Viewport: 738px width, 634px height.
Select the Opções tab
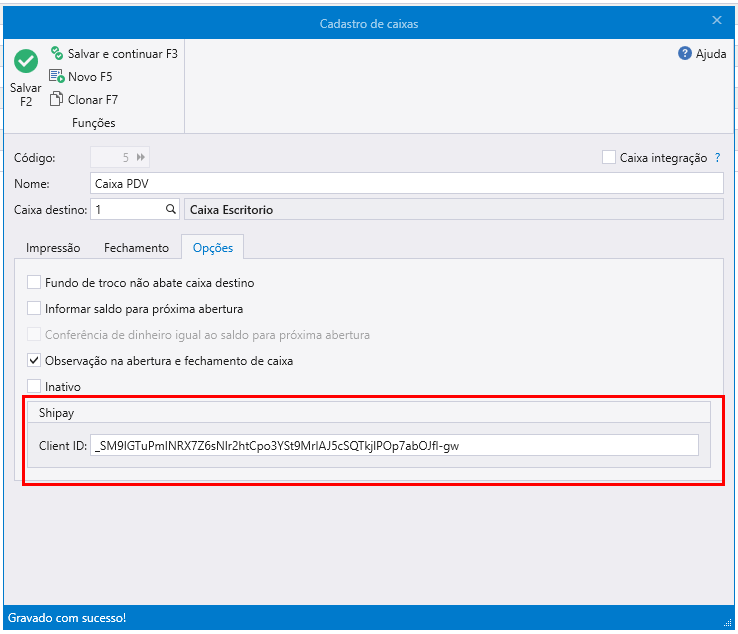[212, 247]
